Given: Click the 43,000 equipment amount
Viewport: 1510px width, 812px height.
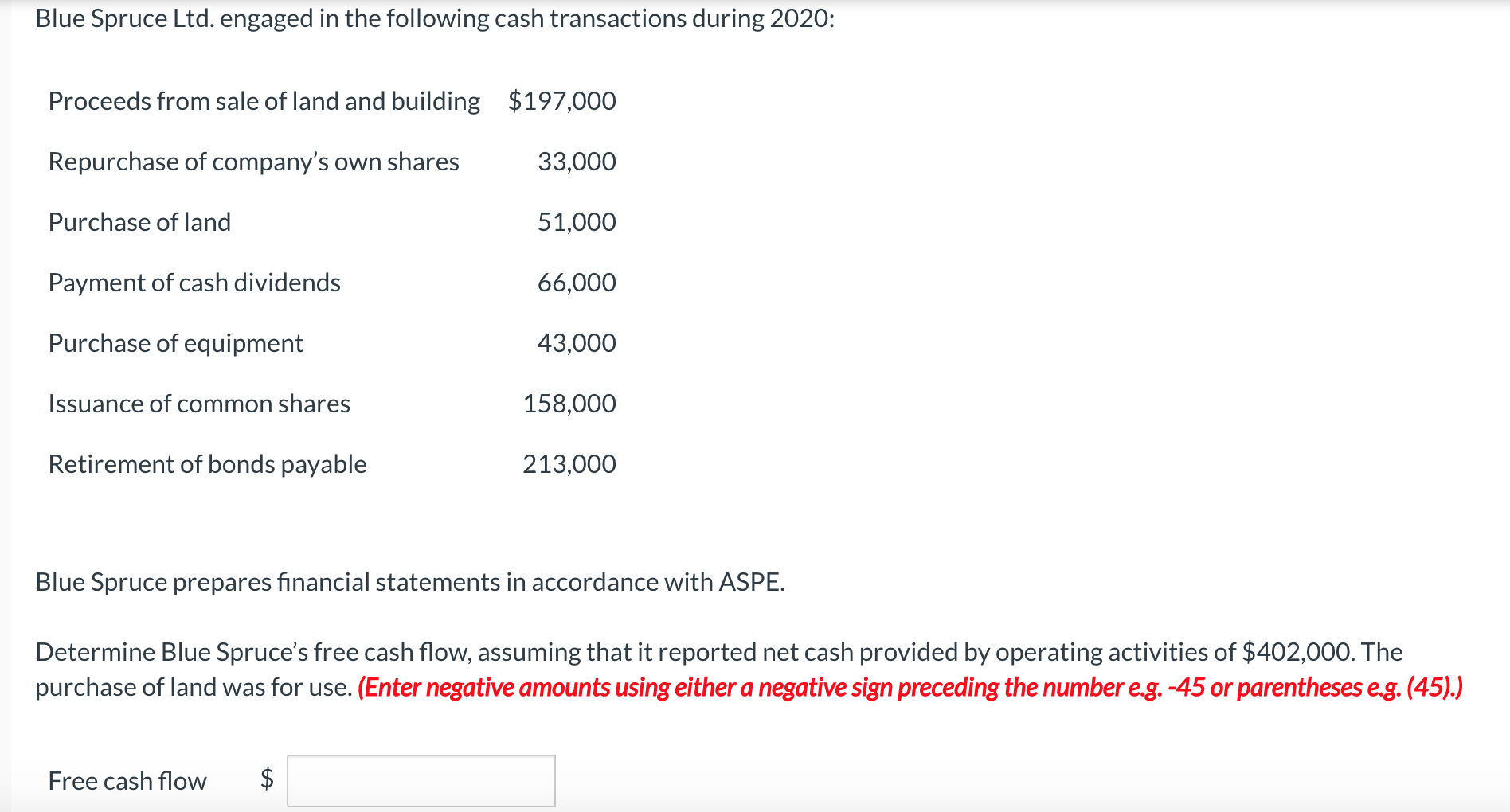Looking at the screenshot, I should coord(577,343).
